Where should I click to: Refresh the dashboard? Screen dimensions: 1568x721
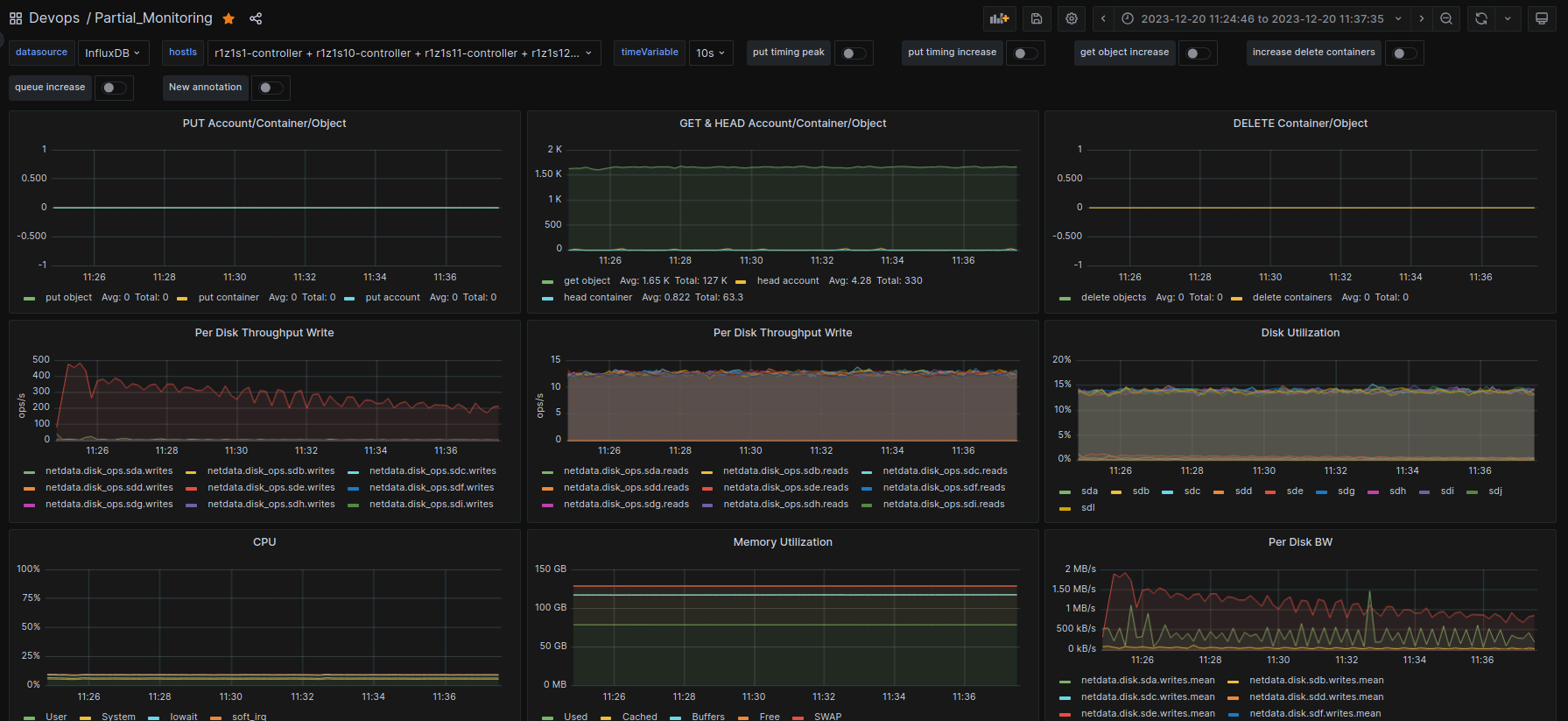(x=1481, y=18)
